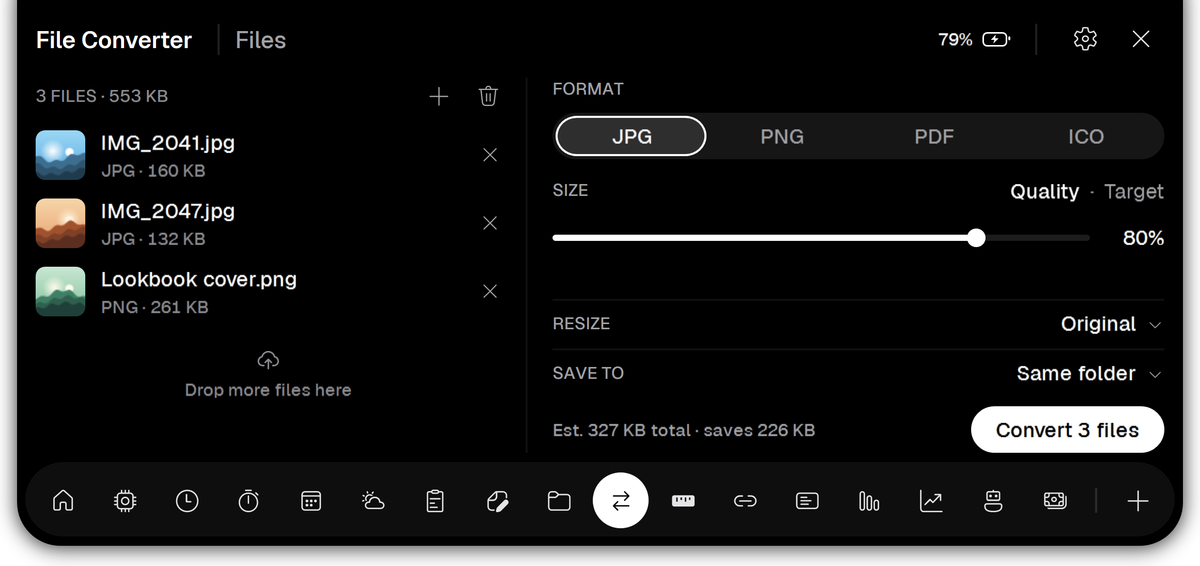Expand the Resize Original dropdown
The width and height of the screenshot is (1200, 566).
tap(1111, 324)
